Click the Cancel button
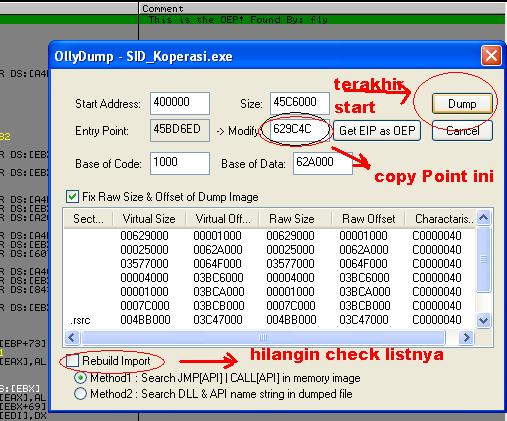This screenshot has height=421, width=507. [462, 130]
